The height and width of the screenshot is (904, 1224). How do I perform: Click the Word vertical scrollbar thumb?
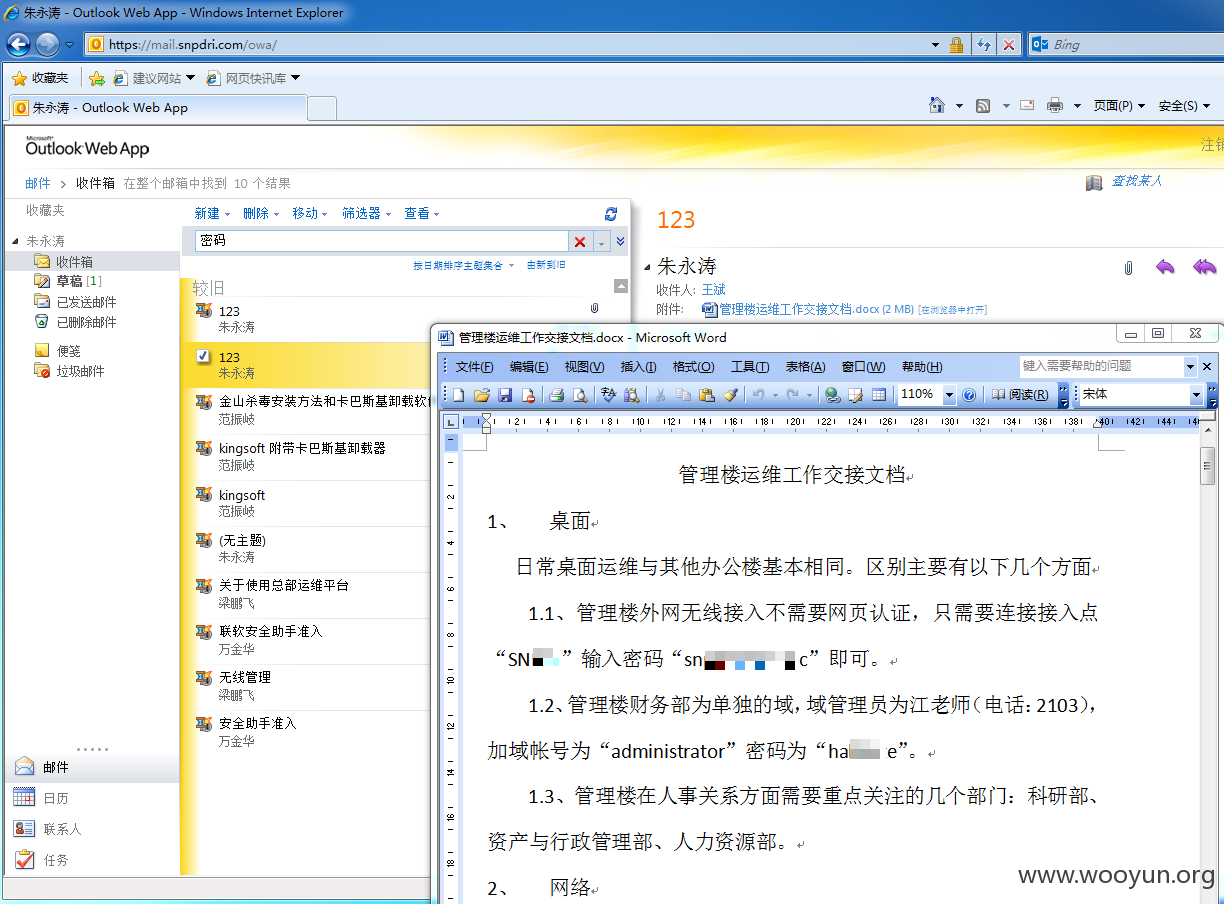[x=1208, y=467]
